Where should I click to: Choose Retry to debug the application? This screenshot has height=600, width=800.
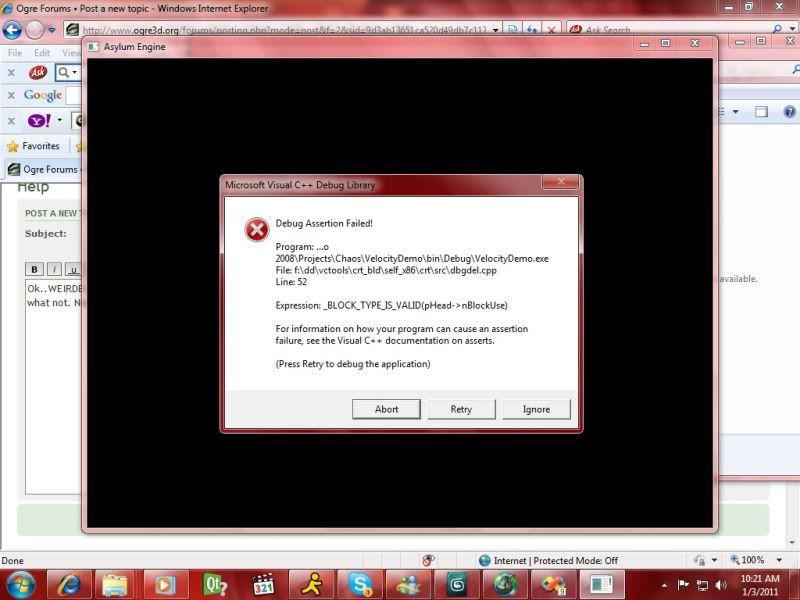pos(461,409)
